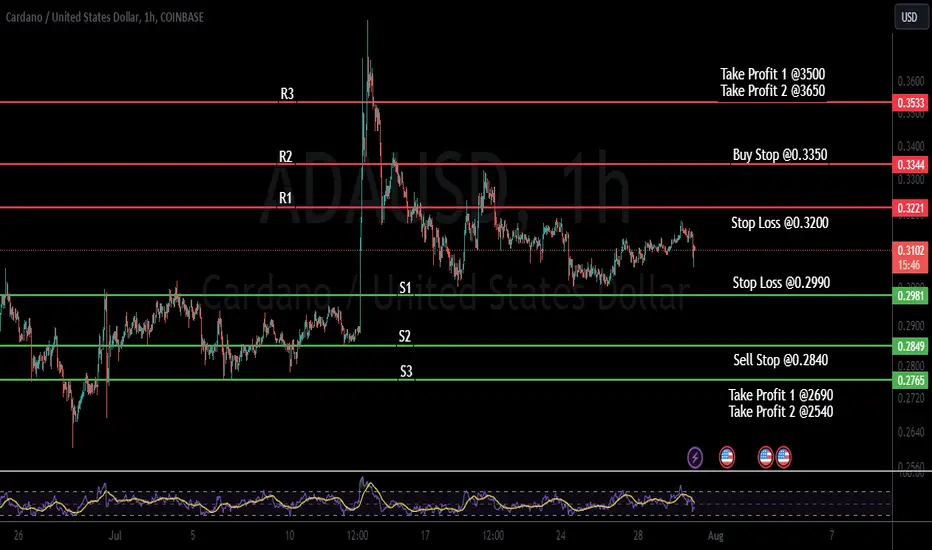Image resolution: width=932 pixels, height=550 pixels.
Task: Click the 0.2720 price axis tick
Action: tap(911, 398)
